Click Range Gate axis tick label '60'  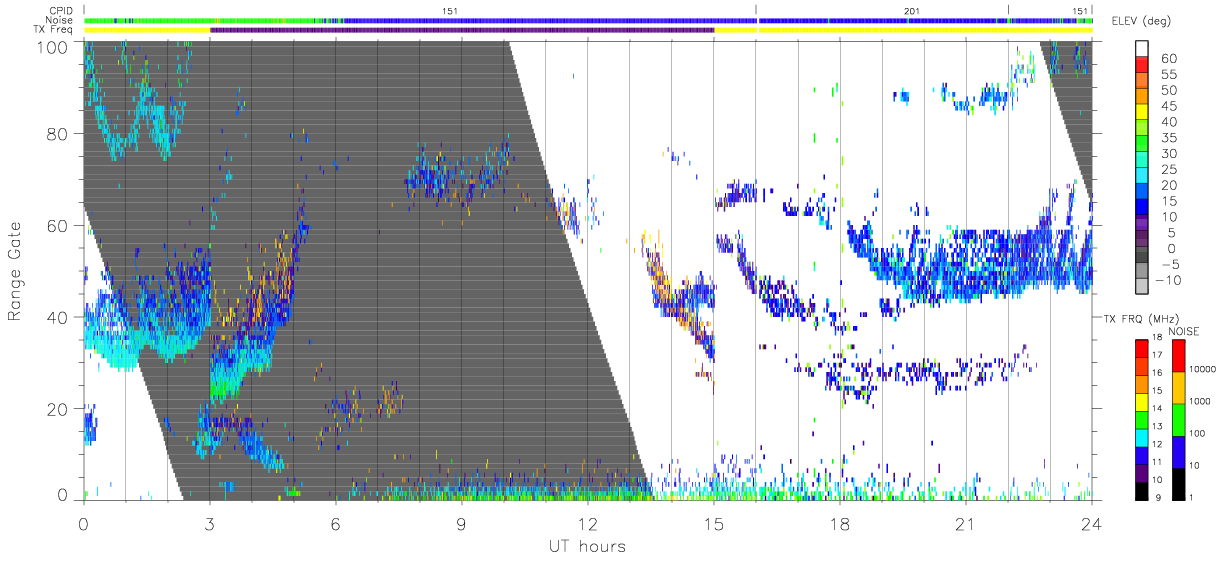58,225
